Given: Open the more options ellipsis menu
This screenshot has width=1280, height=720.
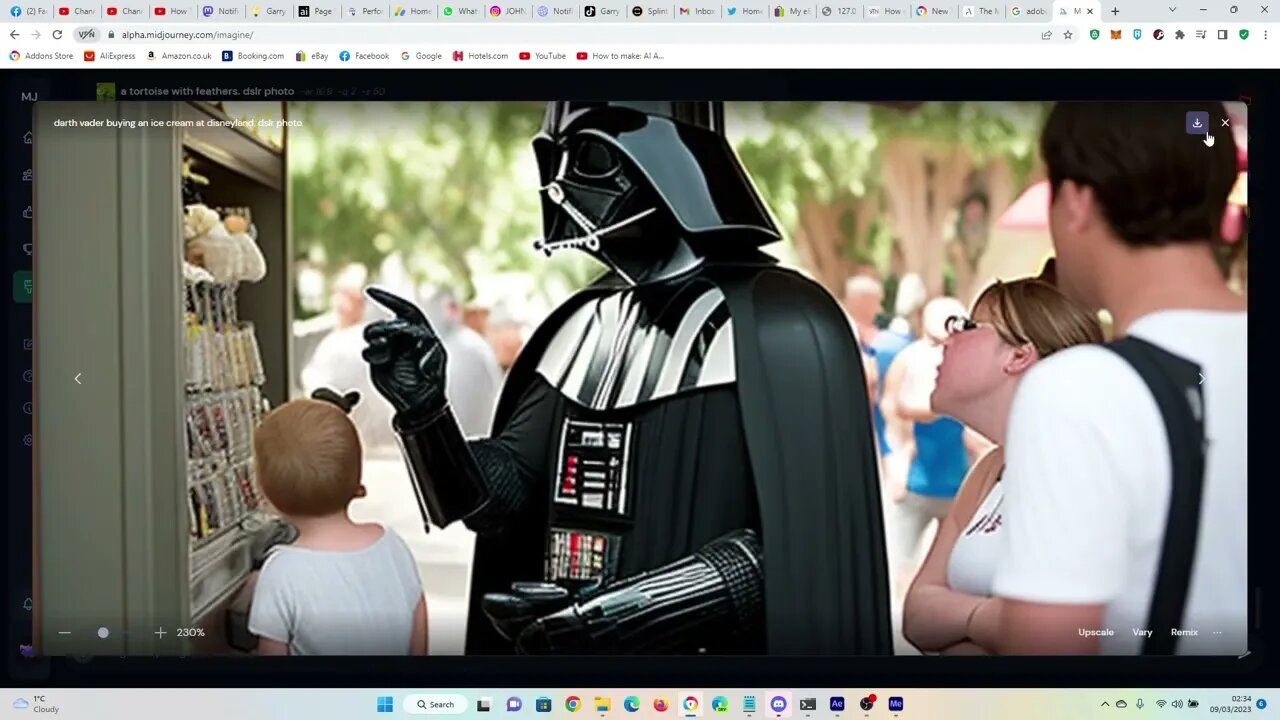Looking at the screenshot, I should (x=1217, y=632).
